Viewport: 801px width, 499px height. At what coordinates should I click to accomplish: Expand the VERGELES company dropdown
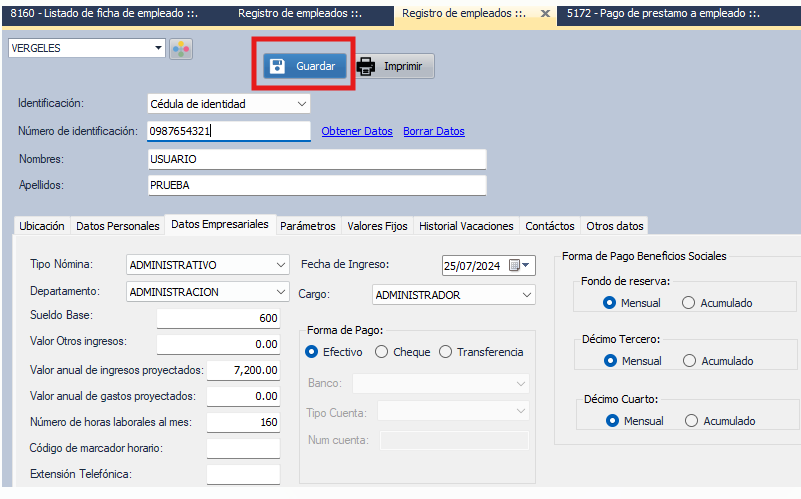(159, 49)
